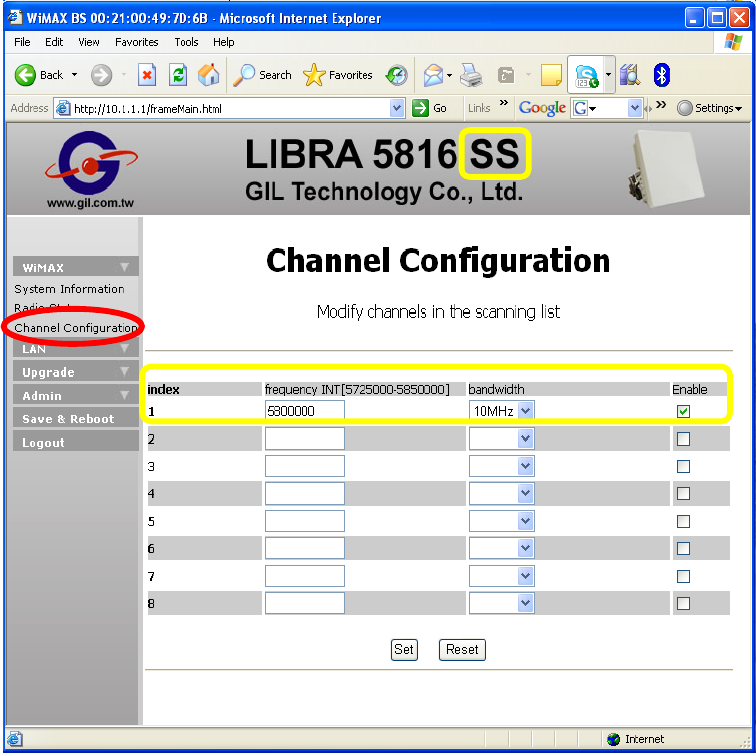Expand the Admin sidebar section
The image size is (756, 753).
click(76, 395)
